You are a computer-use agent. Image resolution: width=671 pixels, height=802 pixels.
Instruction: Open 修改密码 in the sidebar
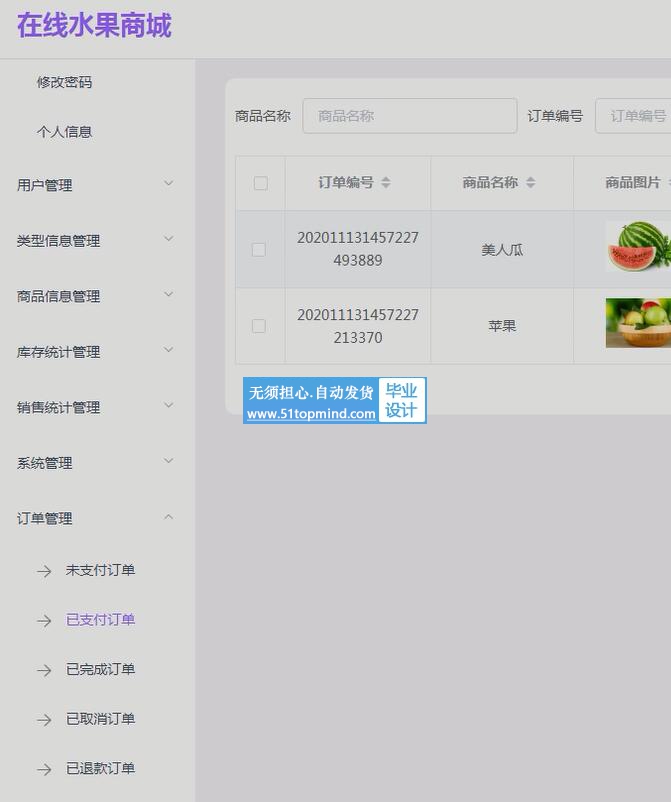coord(64,82)
